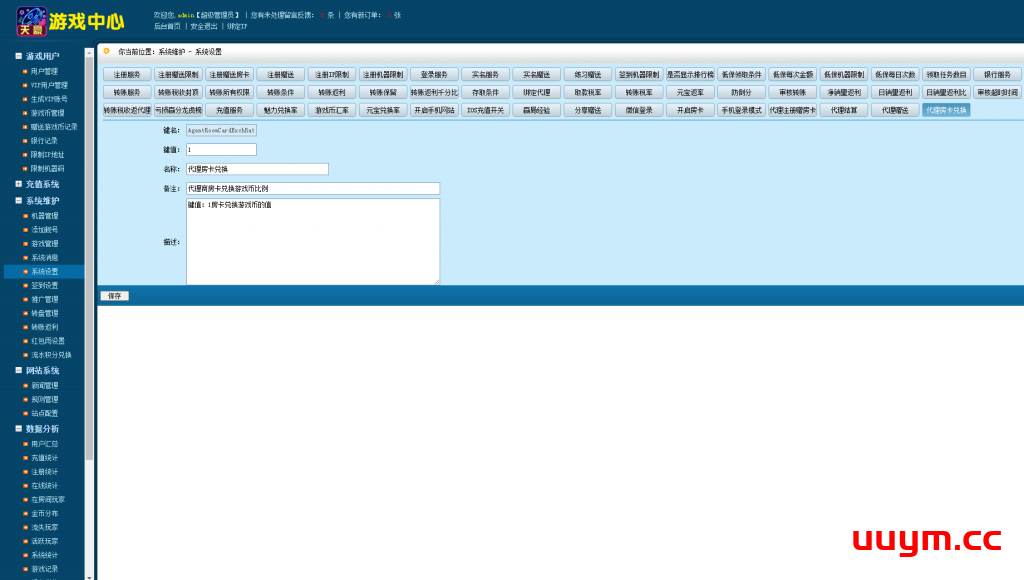Image resolution: width=1024 pixels, height=580 pixels.
Task: Open the 微信登录 settings tab
Action: [639, 111]
